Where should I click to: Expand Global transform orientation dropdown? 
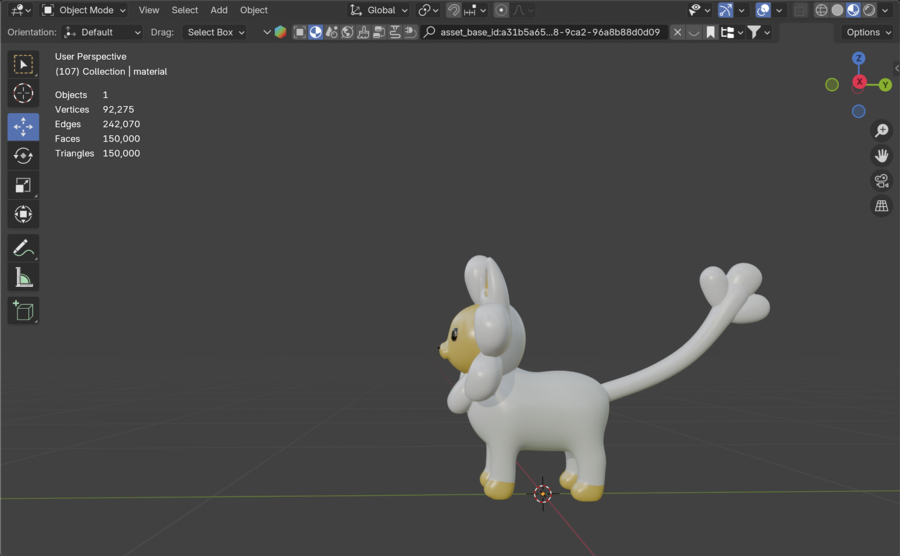coord(379,10)
